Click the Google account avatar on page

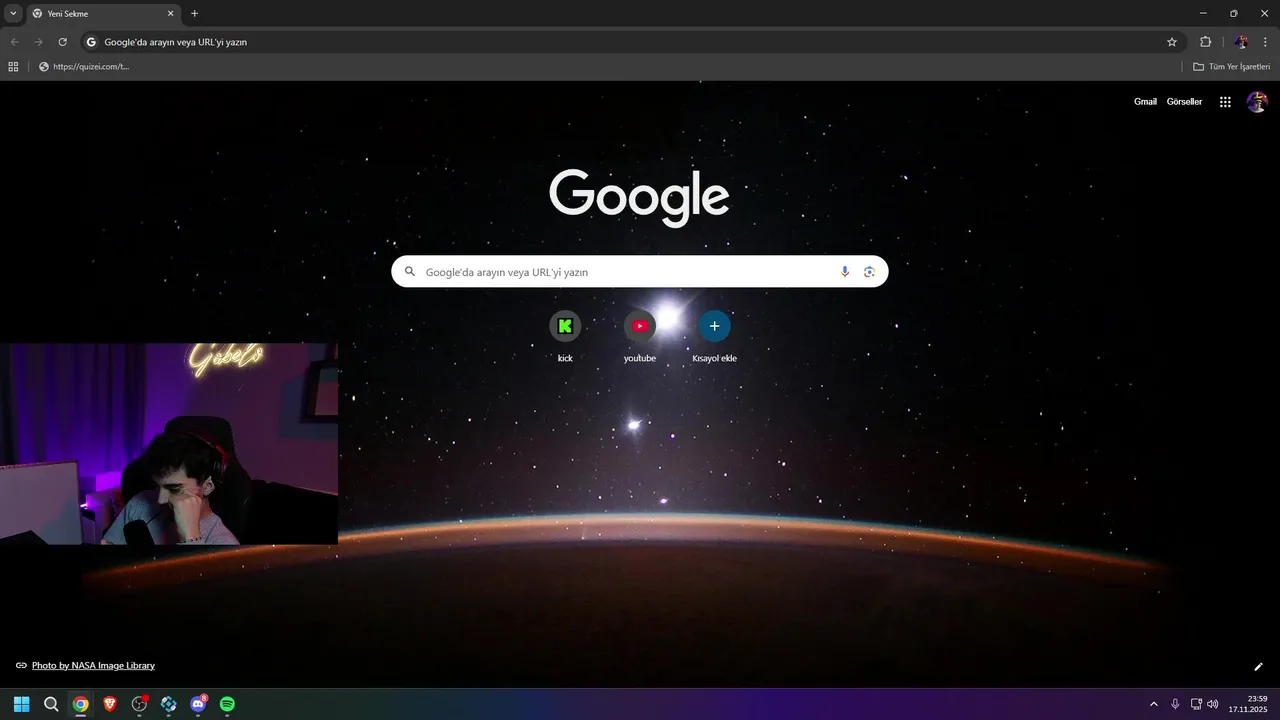[1257, 102]
